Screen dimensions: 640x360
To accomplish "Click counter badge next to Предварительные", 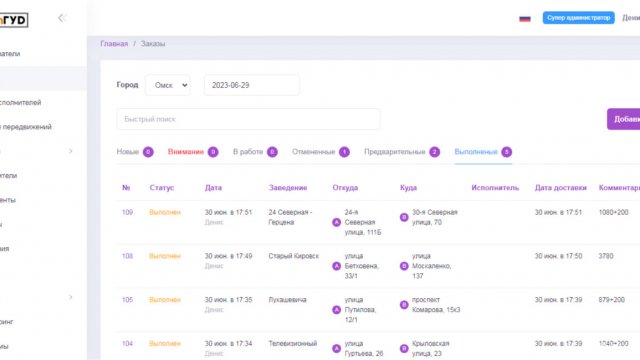I will (435, 152).
